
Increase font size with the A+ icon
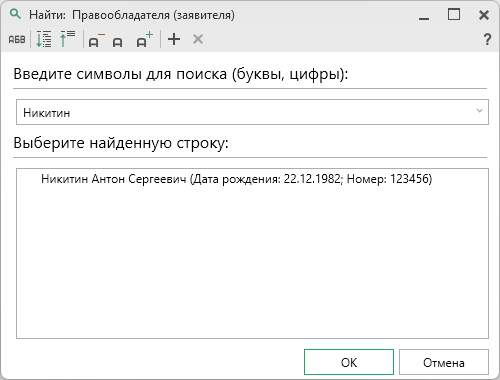(x=145, y=39)
